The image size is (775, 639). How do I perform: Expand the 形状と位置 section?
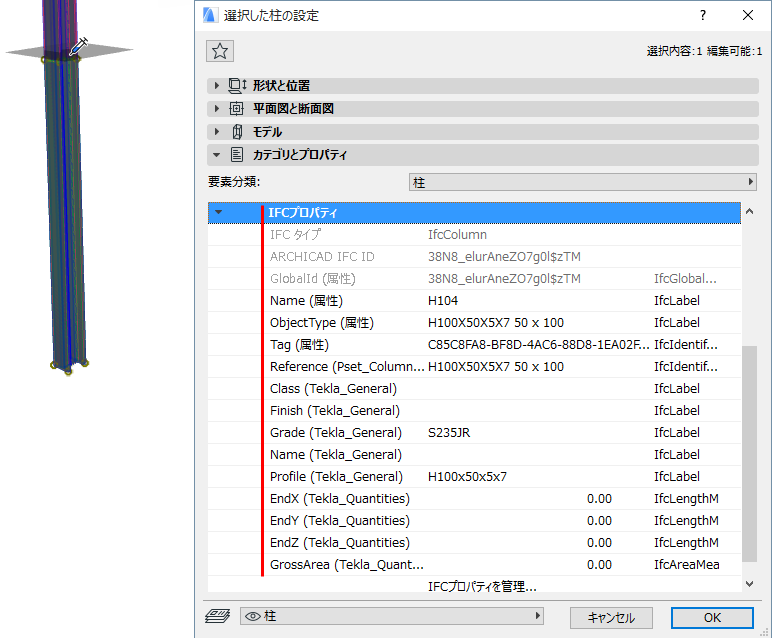[216, 85]
